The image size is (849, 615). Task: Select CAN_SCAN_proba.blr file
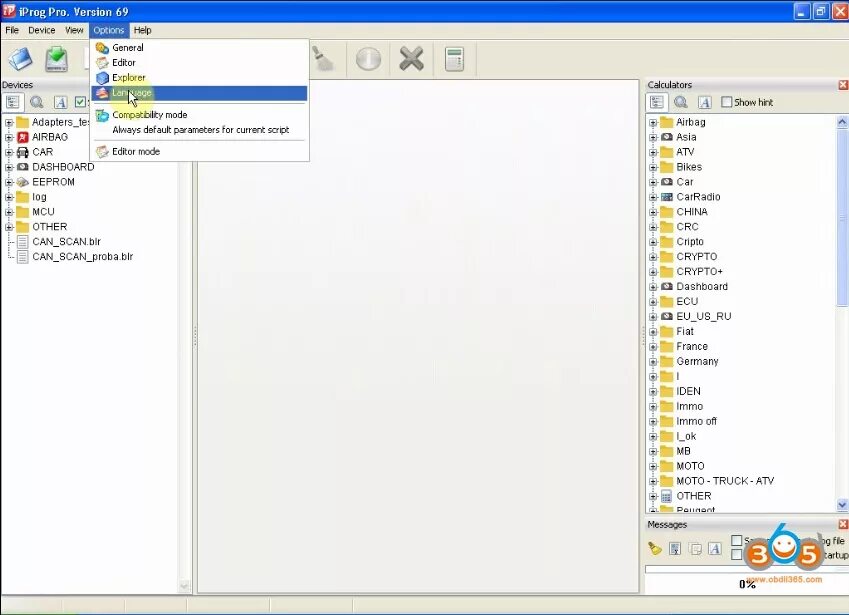click(x=82, y=257)
